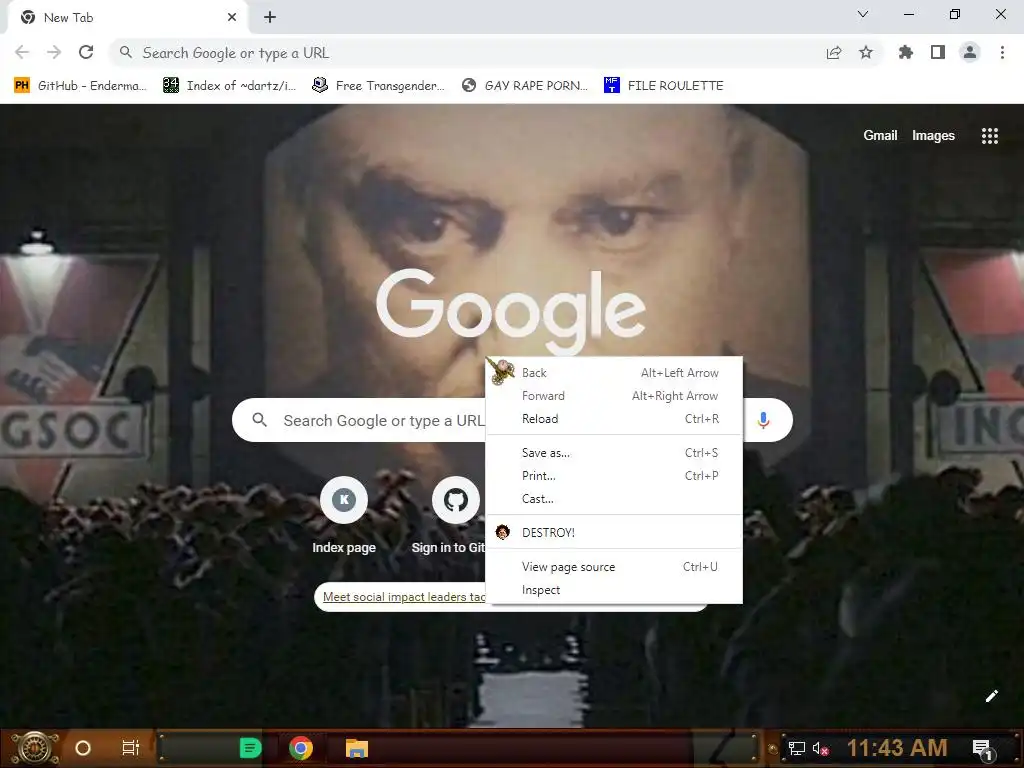Open the Index of ~dartz bookmark
Screen dimensions: 1024x768
click(229, 86)
